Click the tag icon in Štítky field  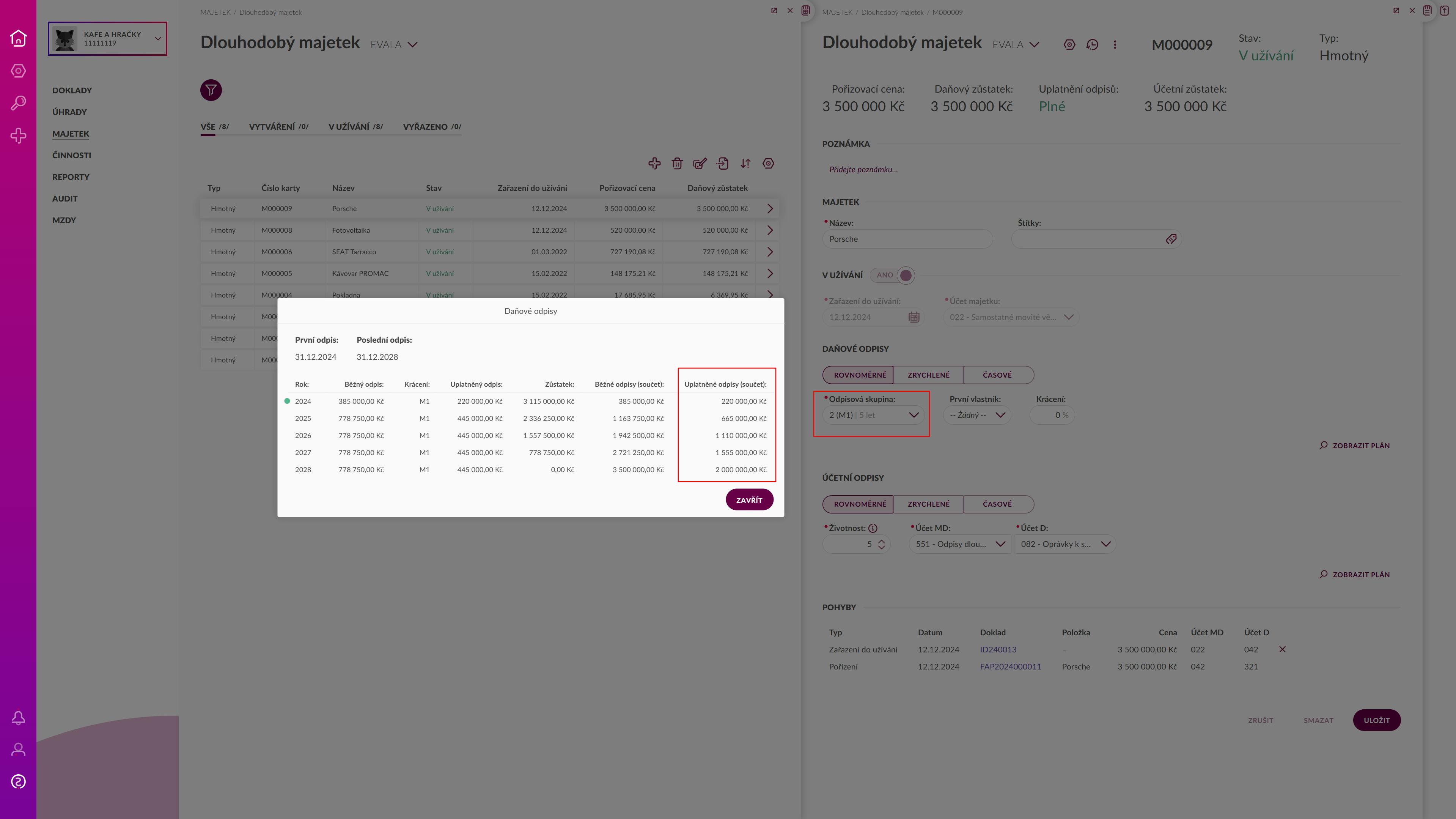coord(1171,239)
